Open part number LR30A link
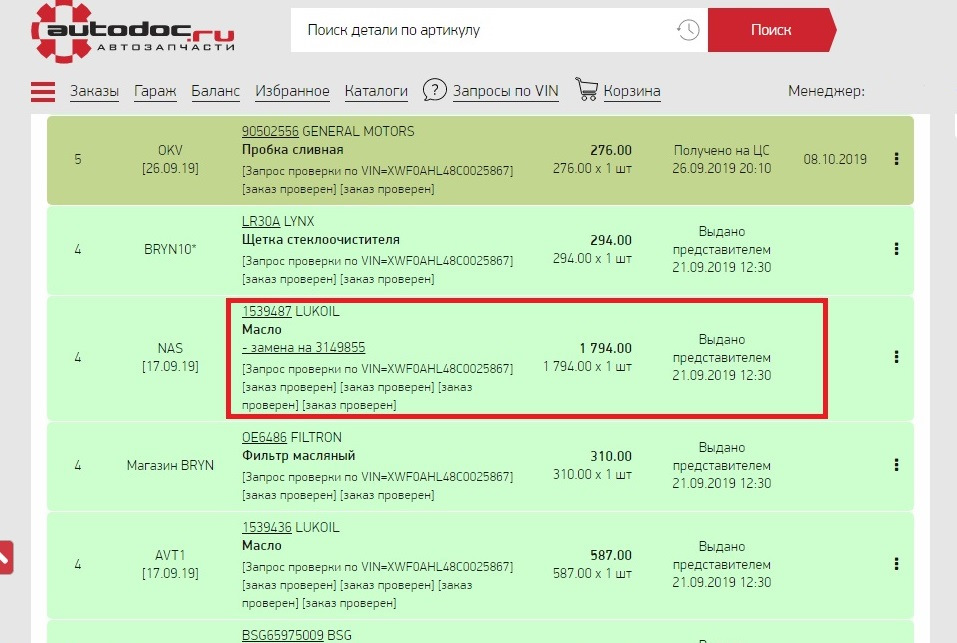Image resolution: width=957 pixels, height=643 pixels. (x=261, y=221)
